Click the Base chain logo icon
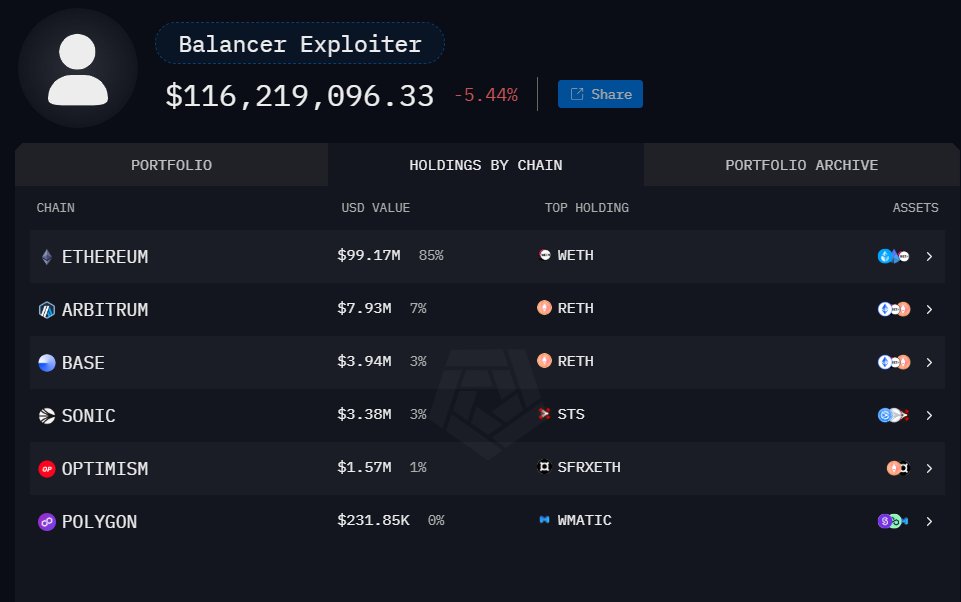The width and height of the screenshot is (961, 602). pos(46,363)
